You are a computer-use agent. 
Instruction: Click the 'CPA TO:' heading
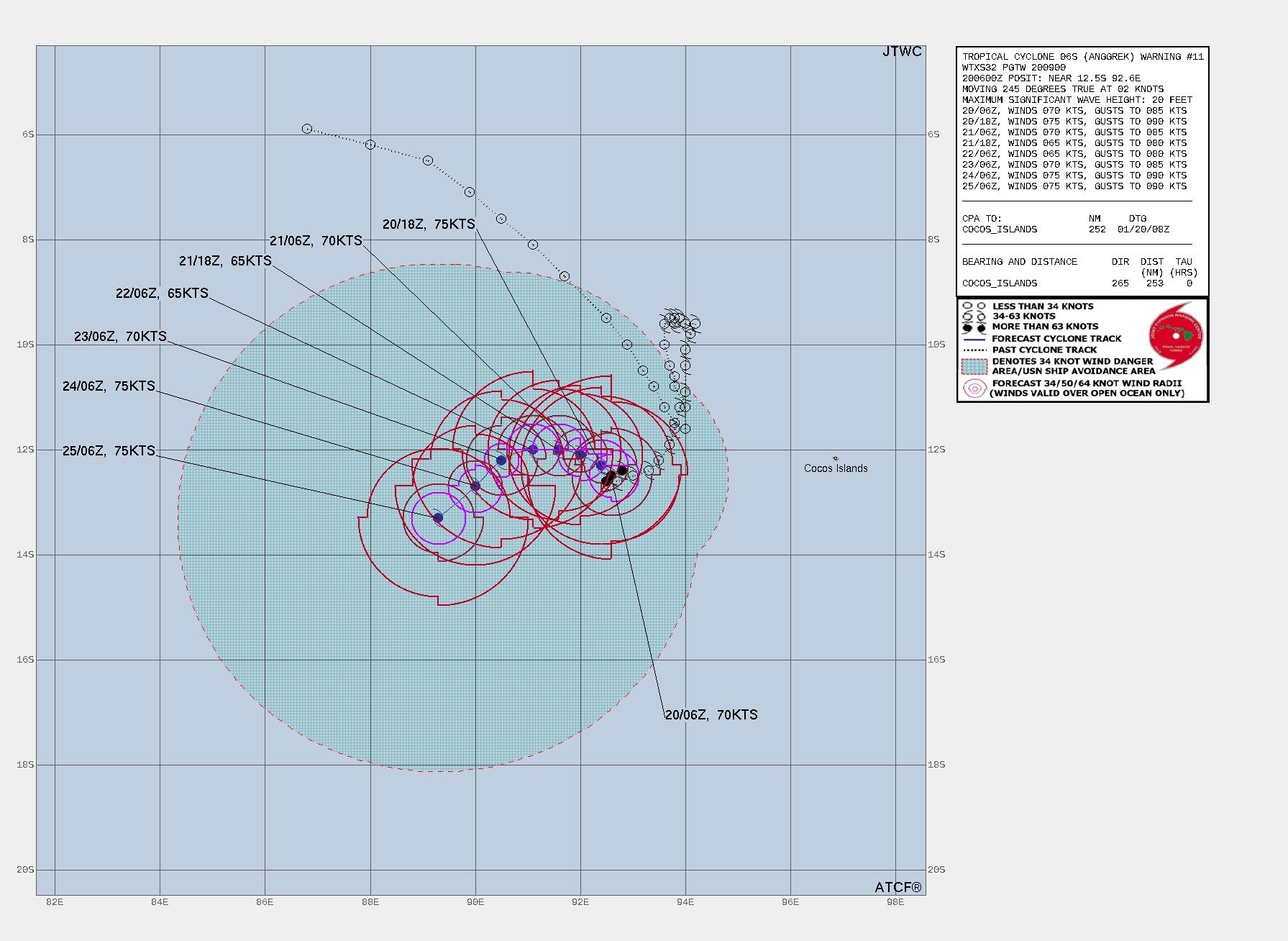pos(982,219)
